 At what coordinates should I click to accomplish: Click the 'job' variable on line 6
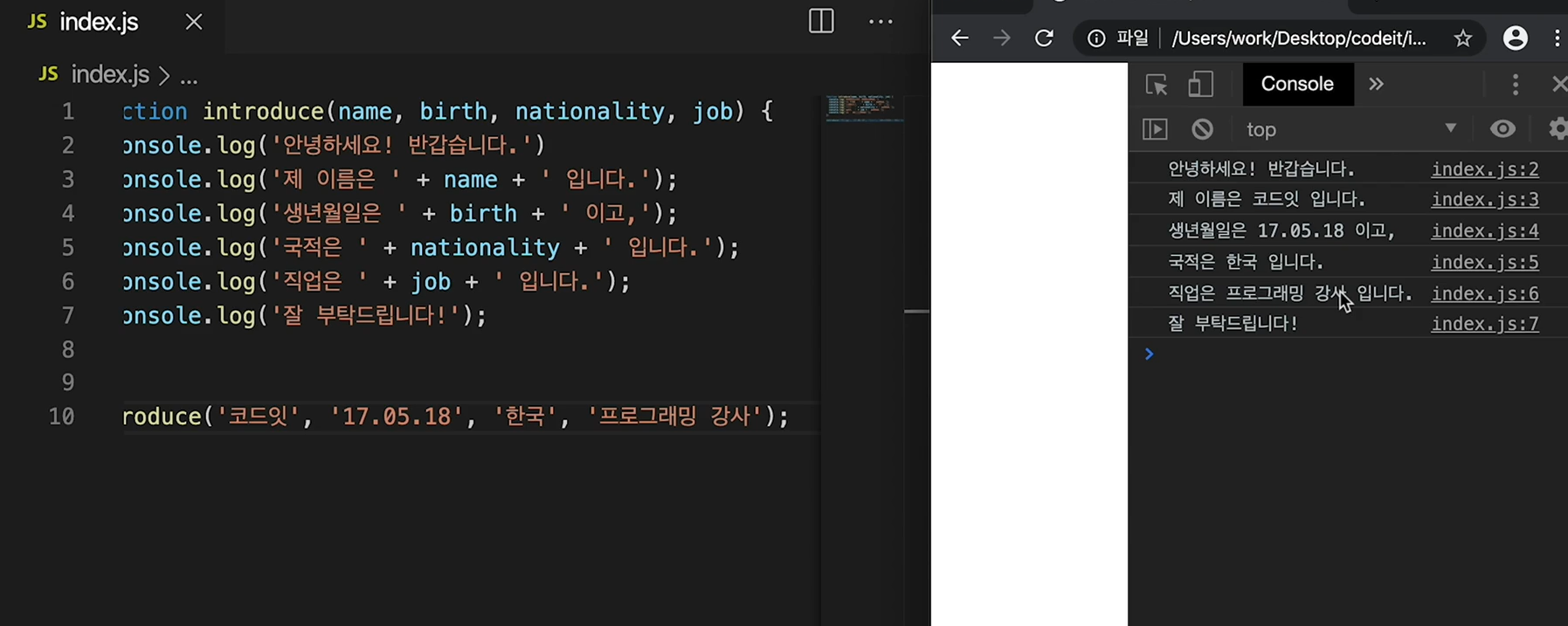431,282
